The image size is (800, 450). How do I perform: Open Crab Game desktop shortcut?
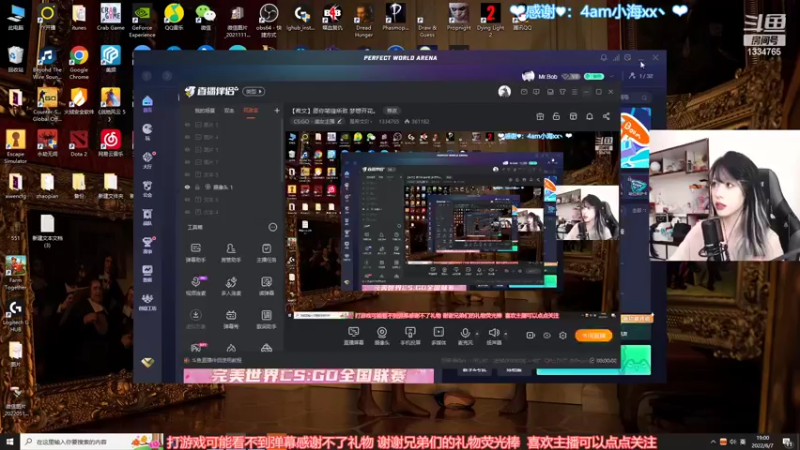pyautogui.click(x=110, y=17)
